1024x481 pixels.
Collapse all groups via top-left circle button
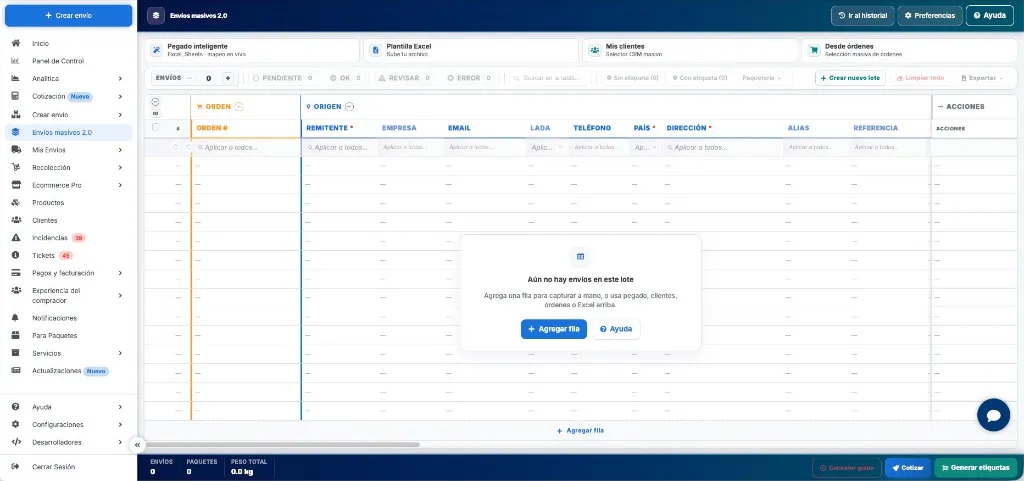pyautogui.click(x=155, y=102)
